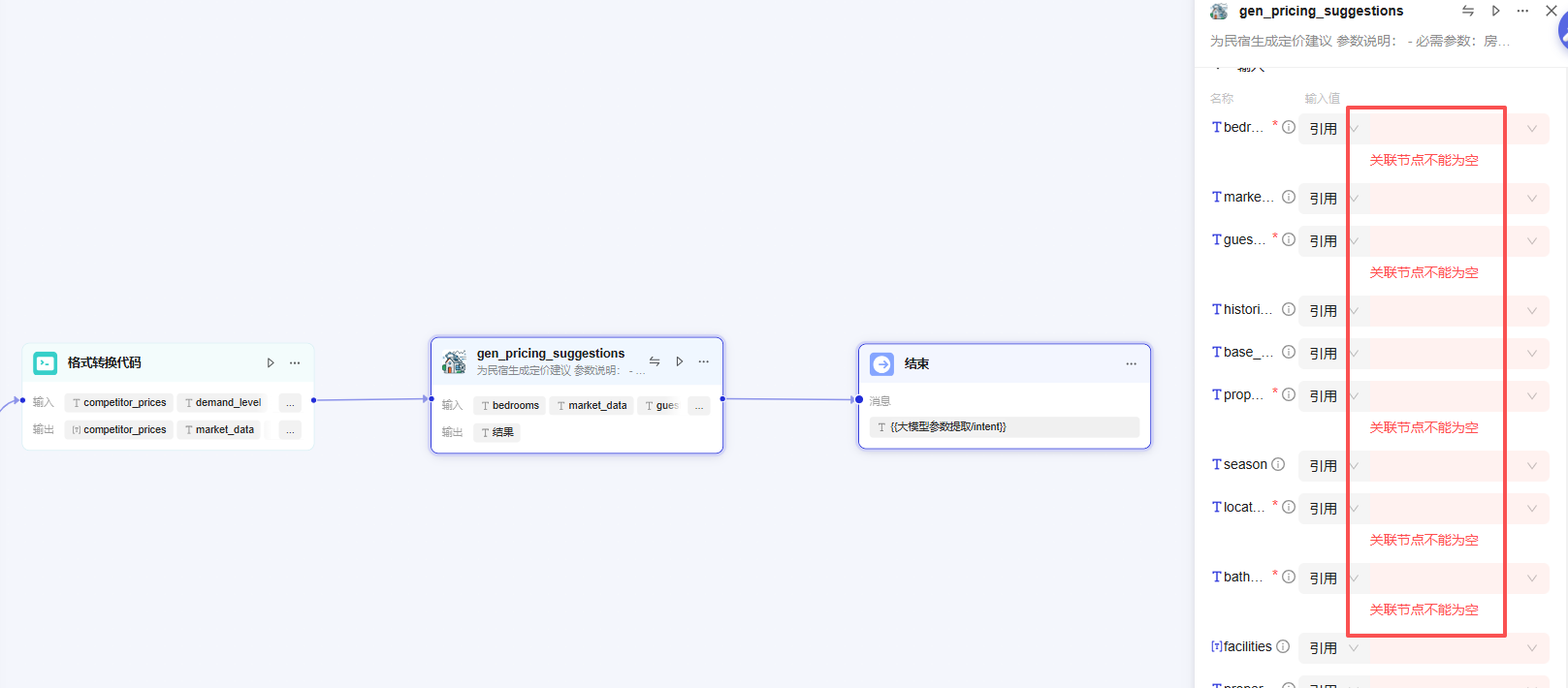Open the 引用 type dropdown for gues…
Image resolution: width=1568 pixels, height=688 pixels.
(1333, 240)
